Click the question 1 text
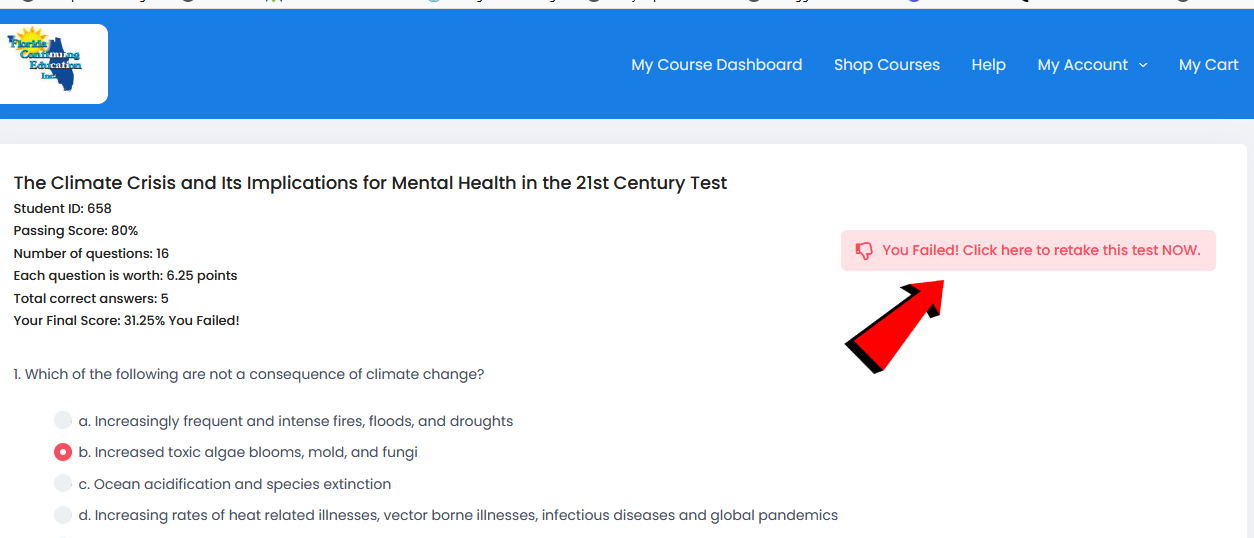Viewport: 1254px width, 538px height. (249, 374)
